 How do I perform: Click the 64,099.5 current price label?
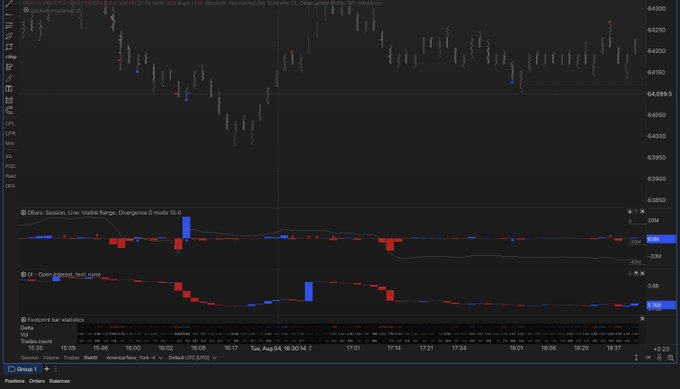(x=659, y=94)
